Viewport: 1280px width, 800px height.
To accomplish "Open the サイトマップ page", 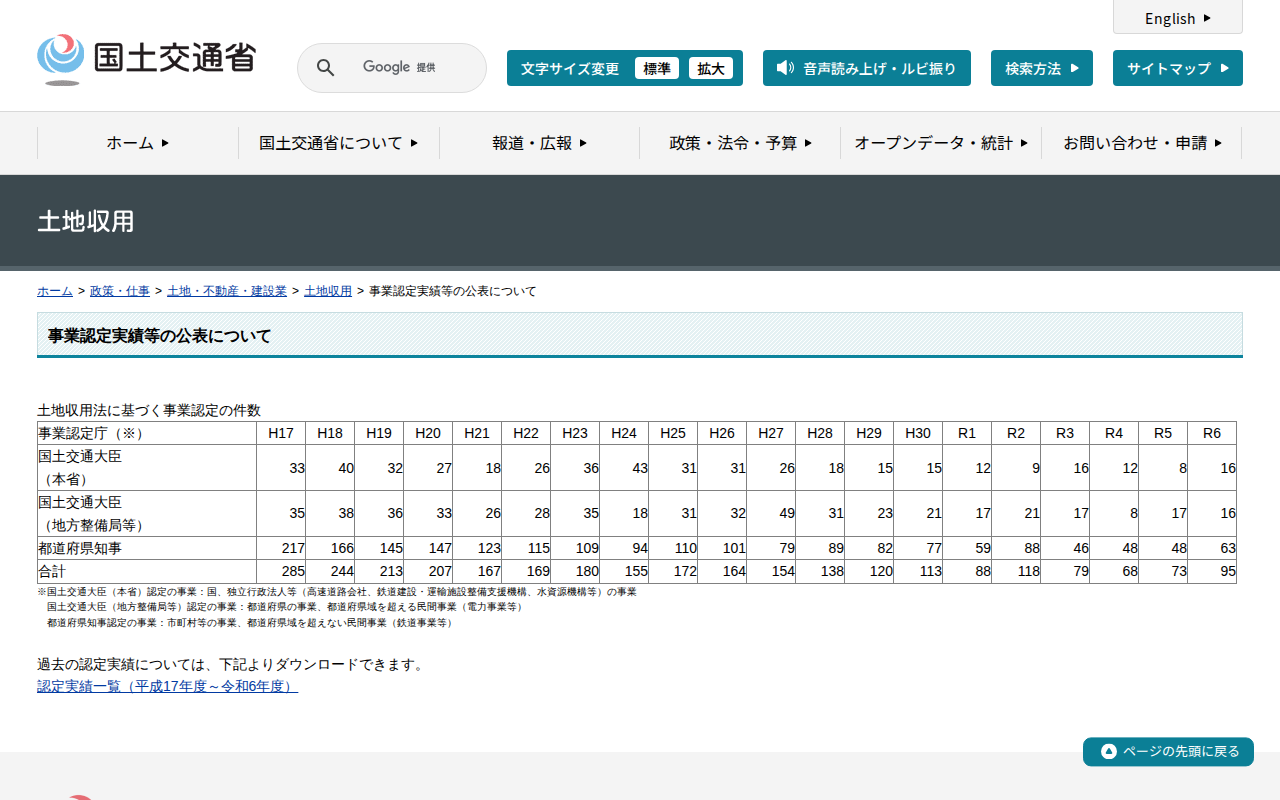I will click(x=1177, y=68).
